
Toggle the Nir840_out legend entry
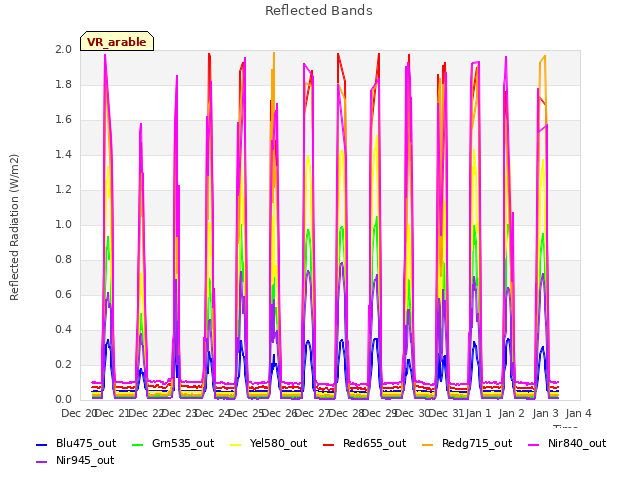pos(567,443)
